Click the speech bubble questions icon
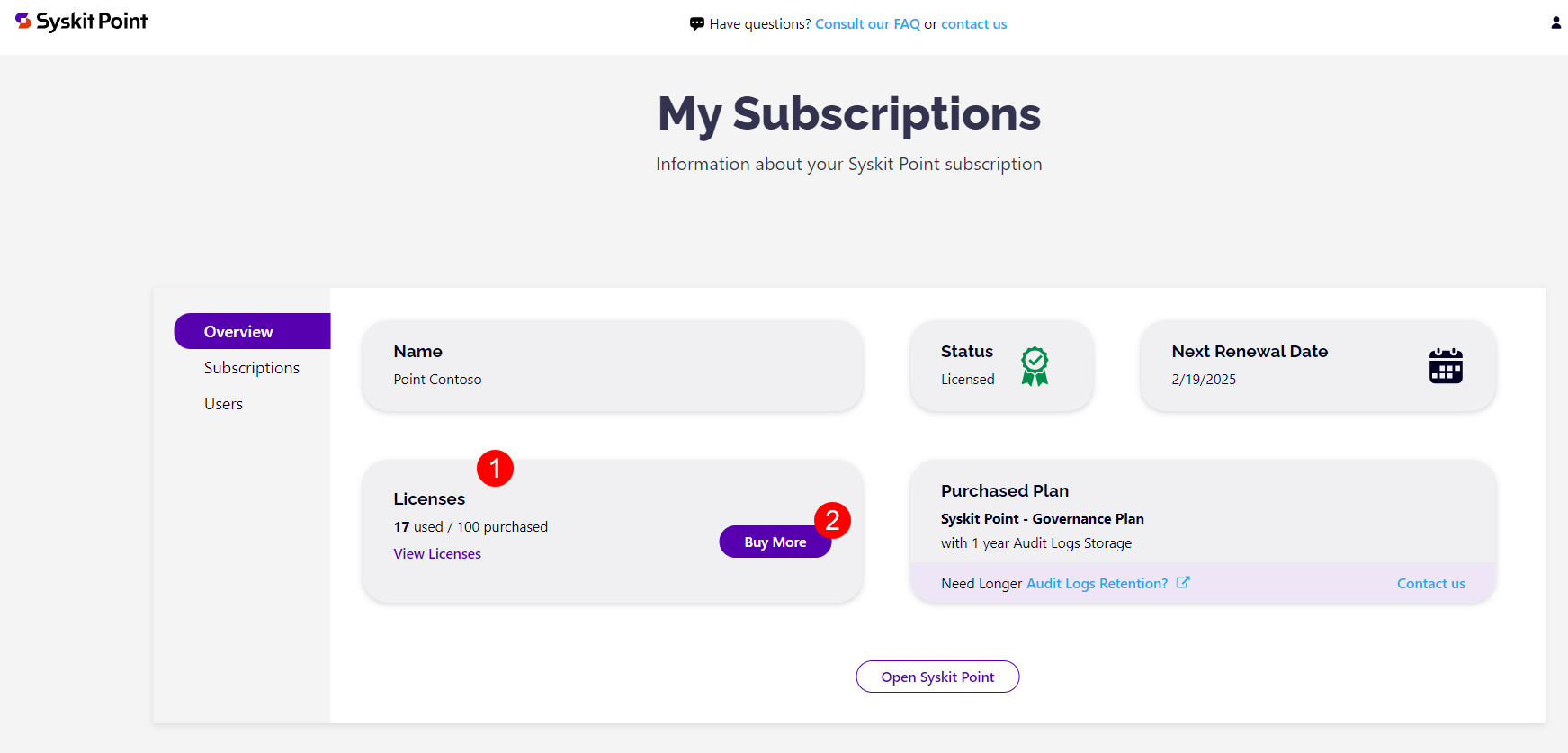 [x=697, y=23]
